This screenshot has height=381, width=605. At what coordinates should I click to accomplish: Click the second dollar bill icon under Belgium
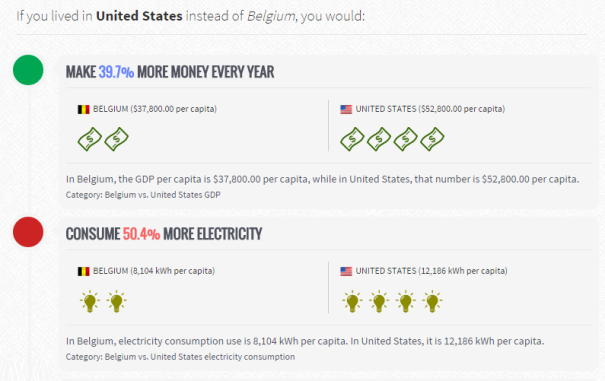tap(117, 139)
